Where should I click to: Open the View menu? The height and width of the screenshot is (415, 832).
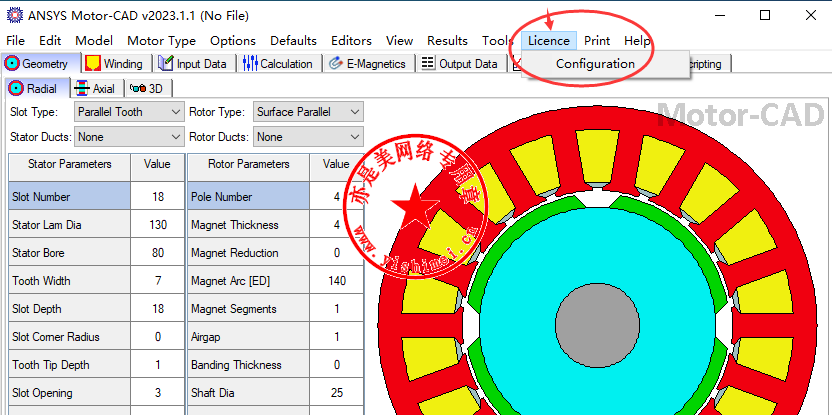click(x=399, y=41)
